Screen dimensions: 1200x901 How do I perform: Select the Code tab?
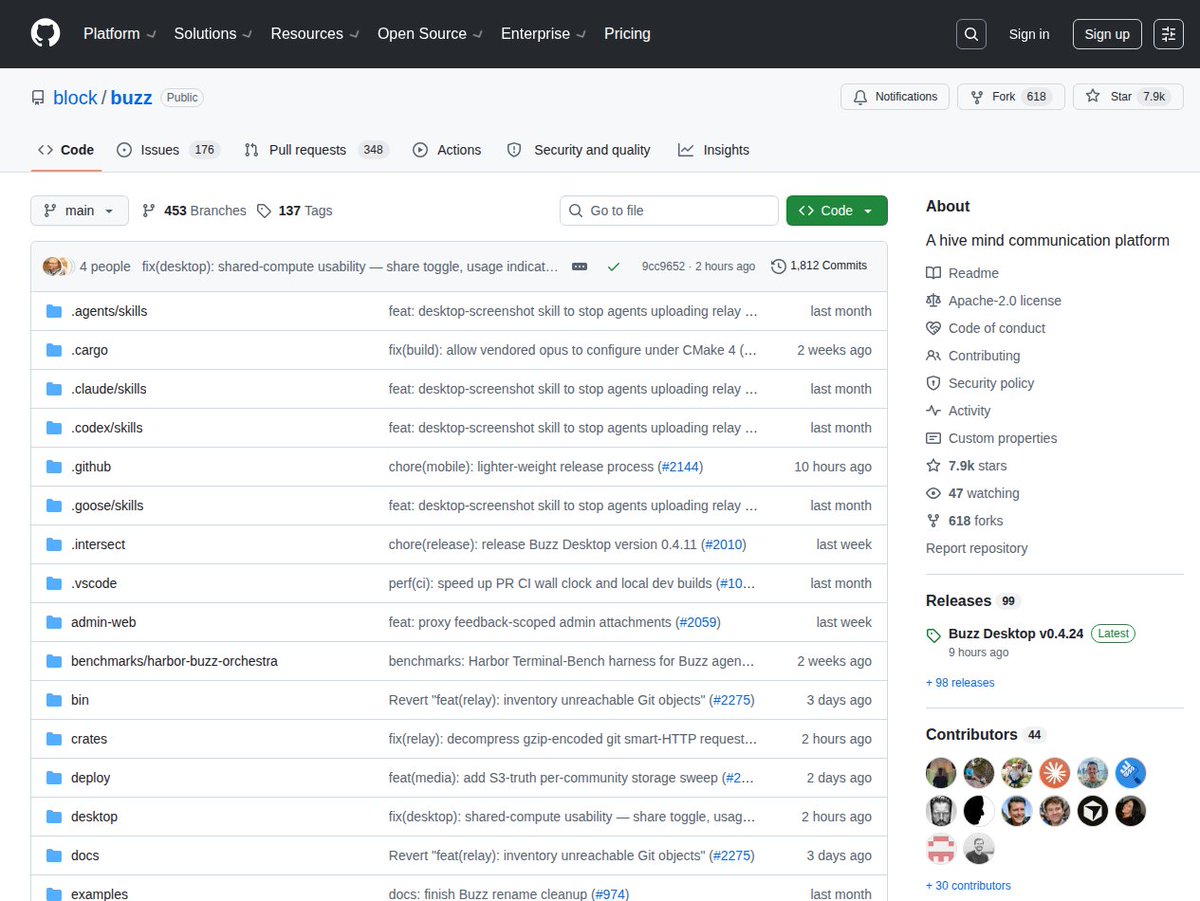click(66, 150)
